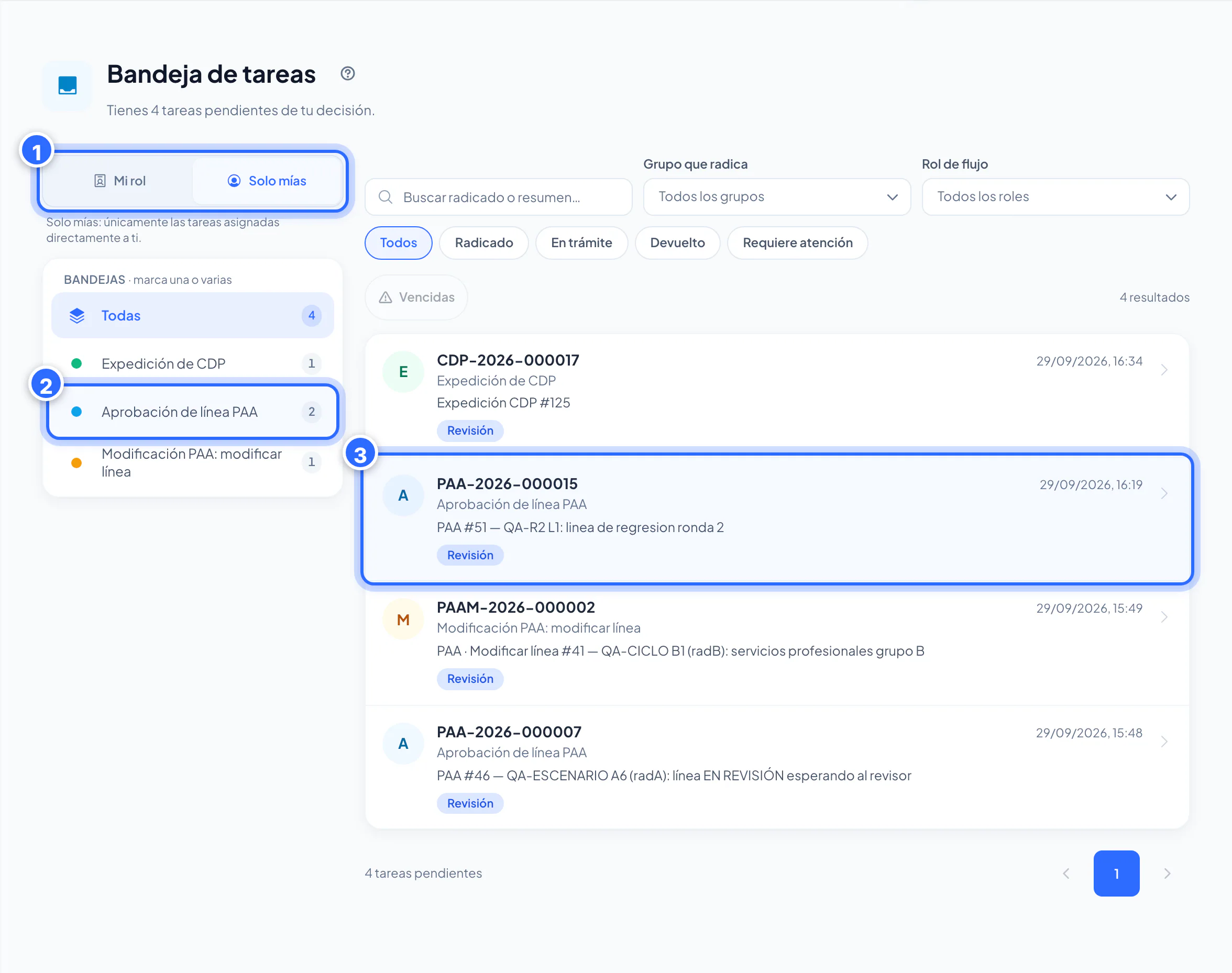Click the blue inbox tray icon

point(67,85)
